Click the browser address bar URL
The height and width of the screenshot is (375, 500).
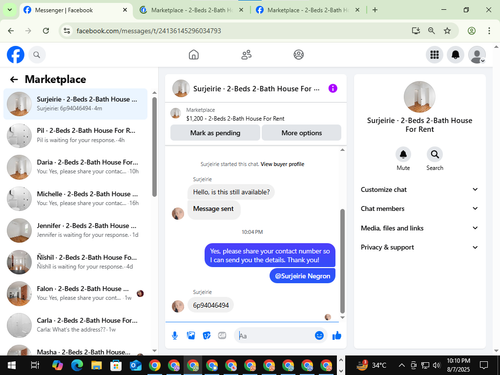tap(149, 31)
